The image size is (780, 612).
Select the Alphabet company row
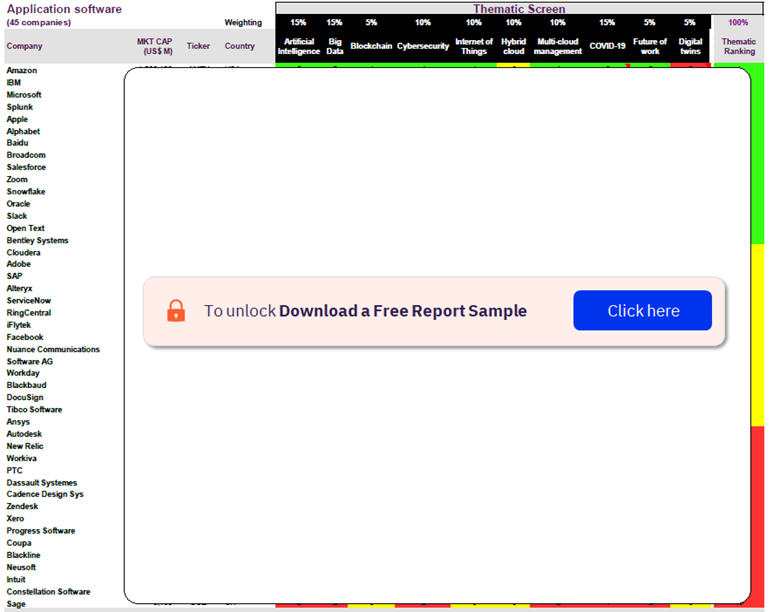(23, 131)
